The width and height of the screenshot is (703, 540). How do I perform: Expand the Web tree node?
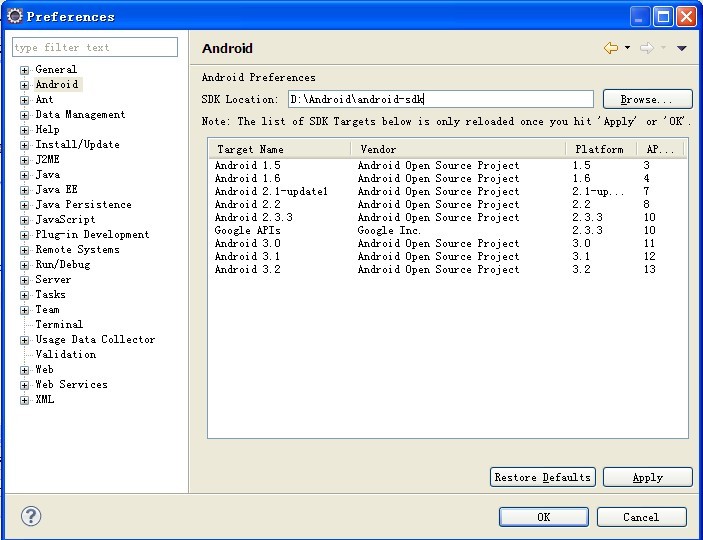pyautogui.click(x=24, y=370)
